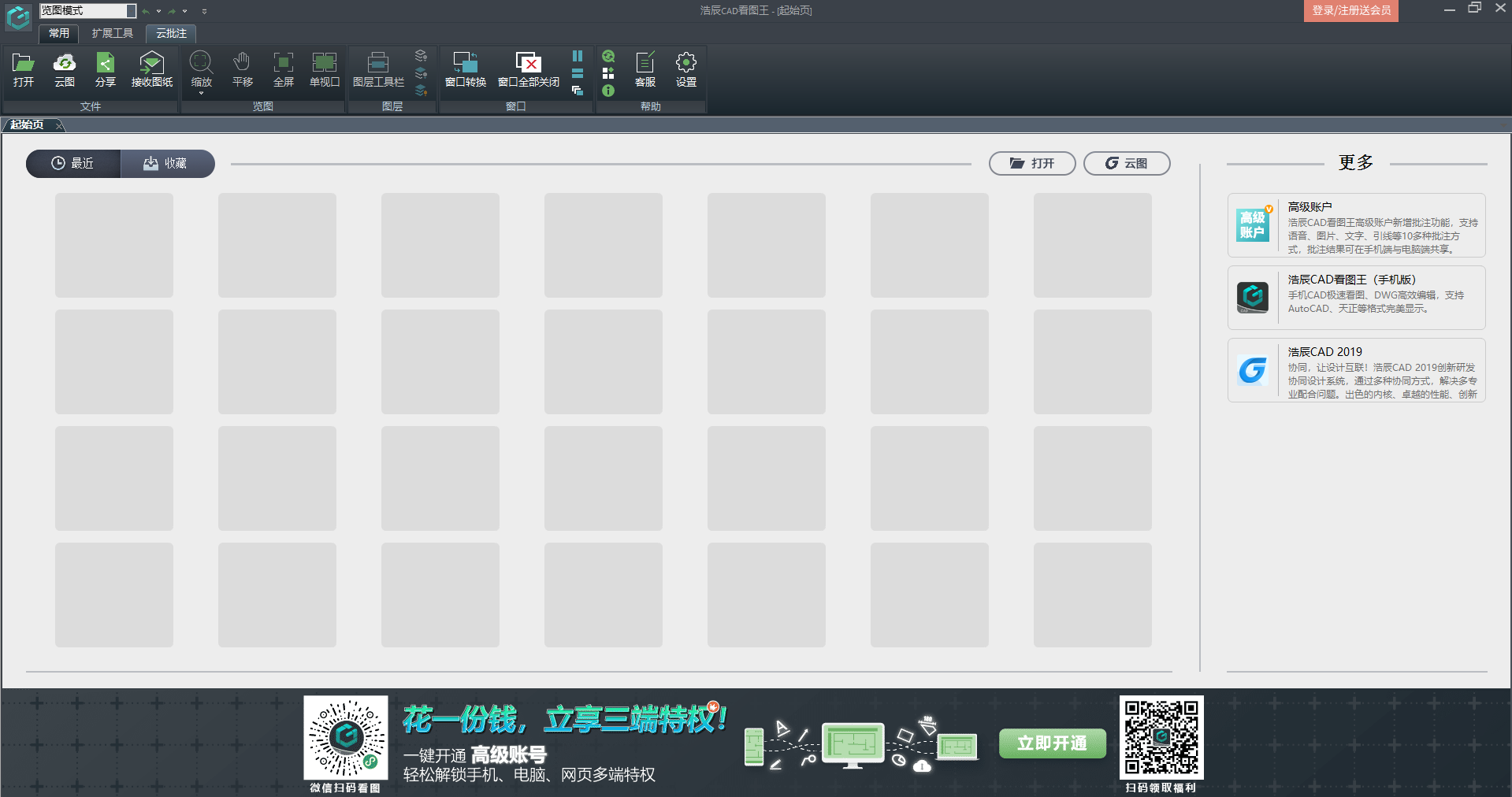Image resolution: width=1512 pixels, height=797 pixels.
Task: Expand the undo history dropdown arrow
Action: click(x=158, y=11)
